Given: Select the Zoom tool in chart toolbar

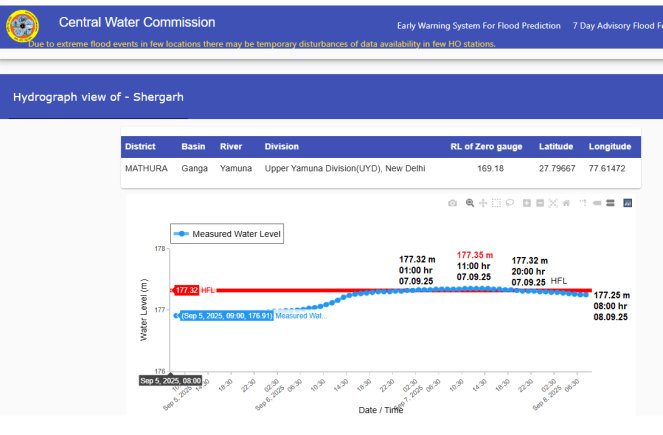Looking at the screenshot, I should tap(470, 203).
